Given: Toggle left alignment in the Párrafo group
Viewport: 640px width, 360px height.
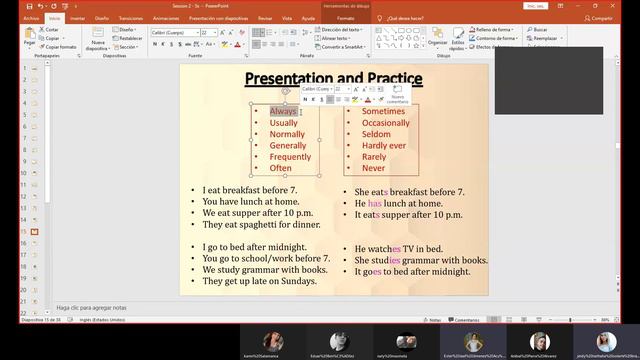Looking at the screenshot, I should (256, 44).
